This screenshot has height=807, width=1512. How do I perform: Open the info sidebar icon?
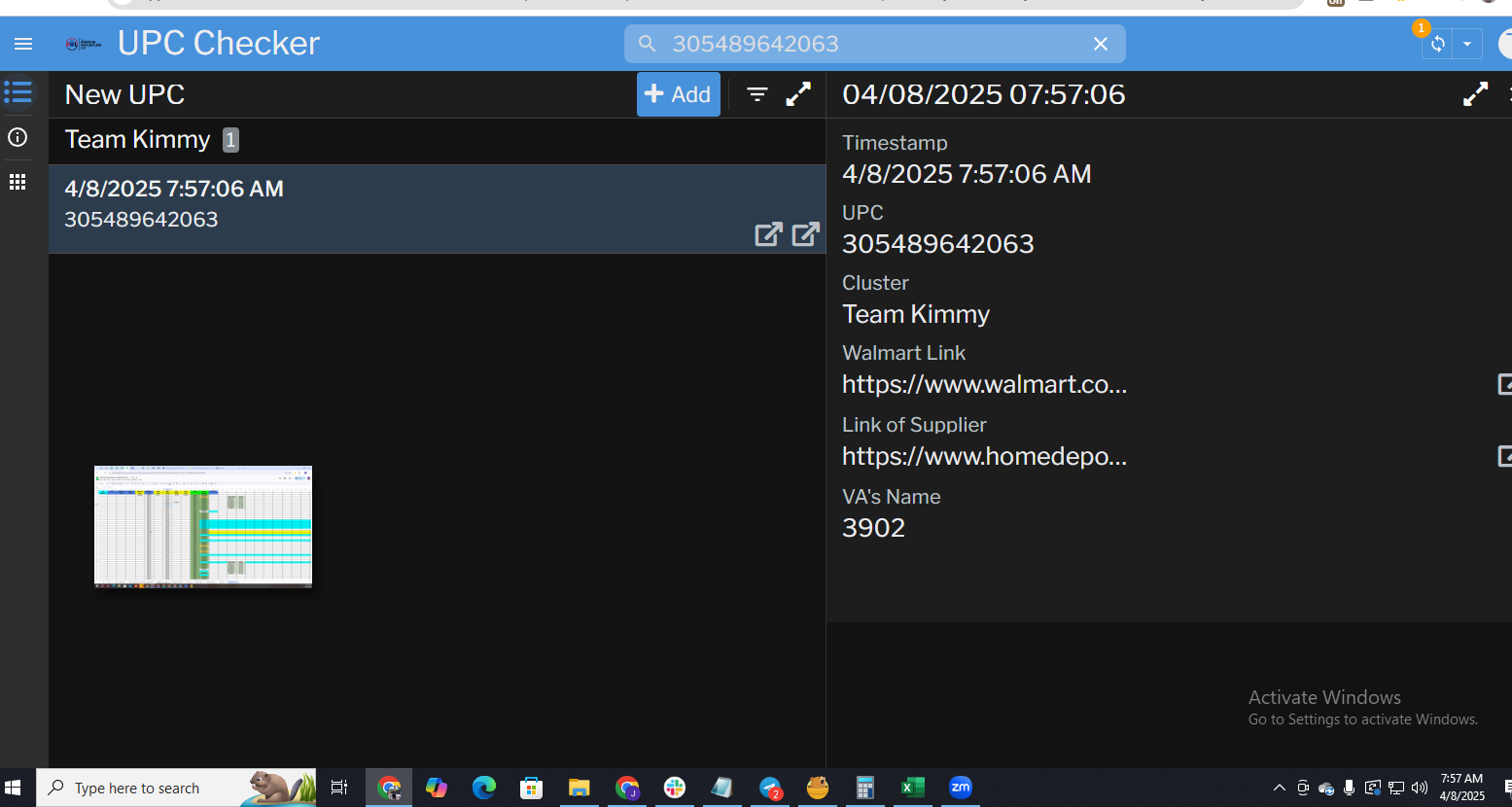[18, 137]
